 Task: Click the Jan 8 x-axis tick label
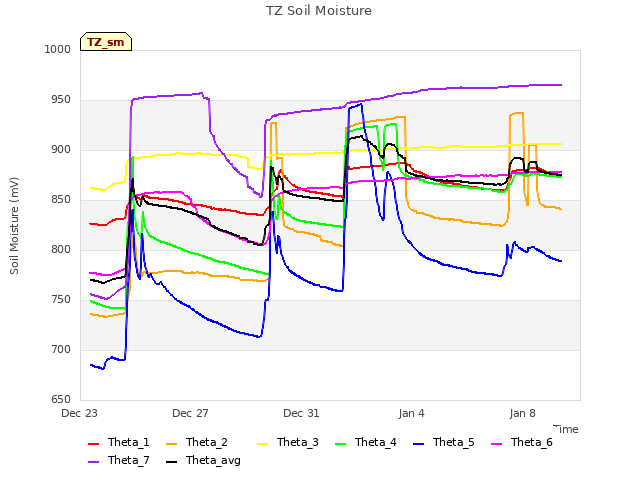click(522, 413)
